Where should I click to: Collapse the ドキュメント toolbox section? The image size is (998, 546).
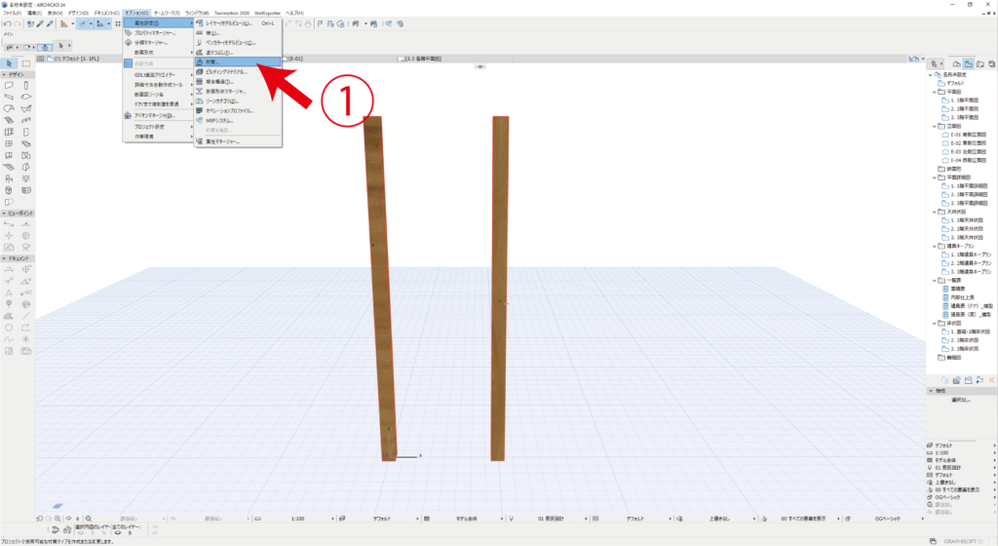(4, 258)
